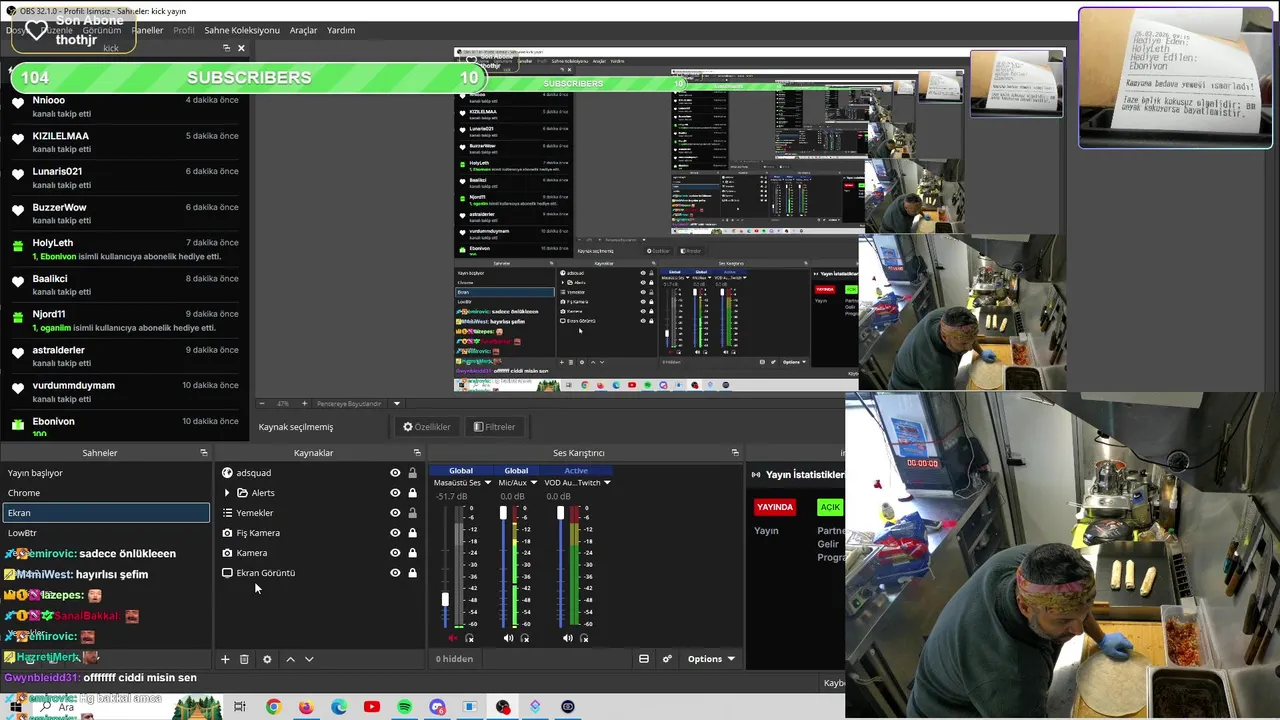The height and width of the screenshot is (720, 1280).
Task: Remove selected source with trash icon
Action: 244,659
